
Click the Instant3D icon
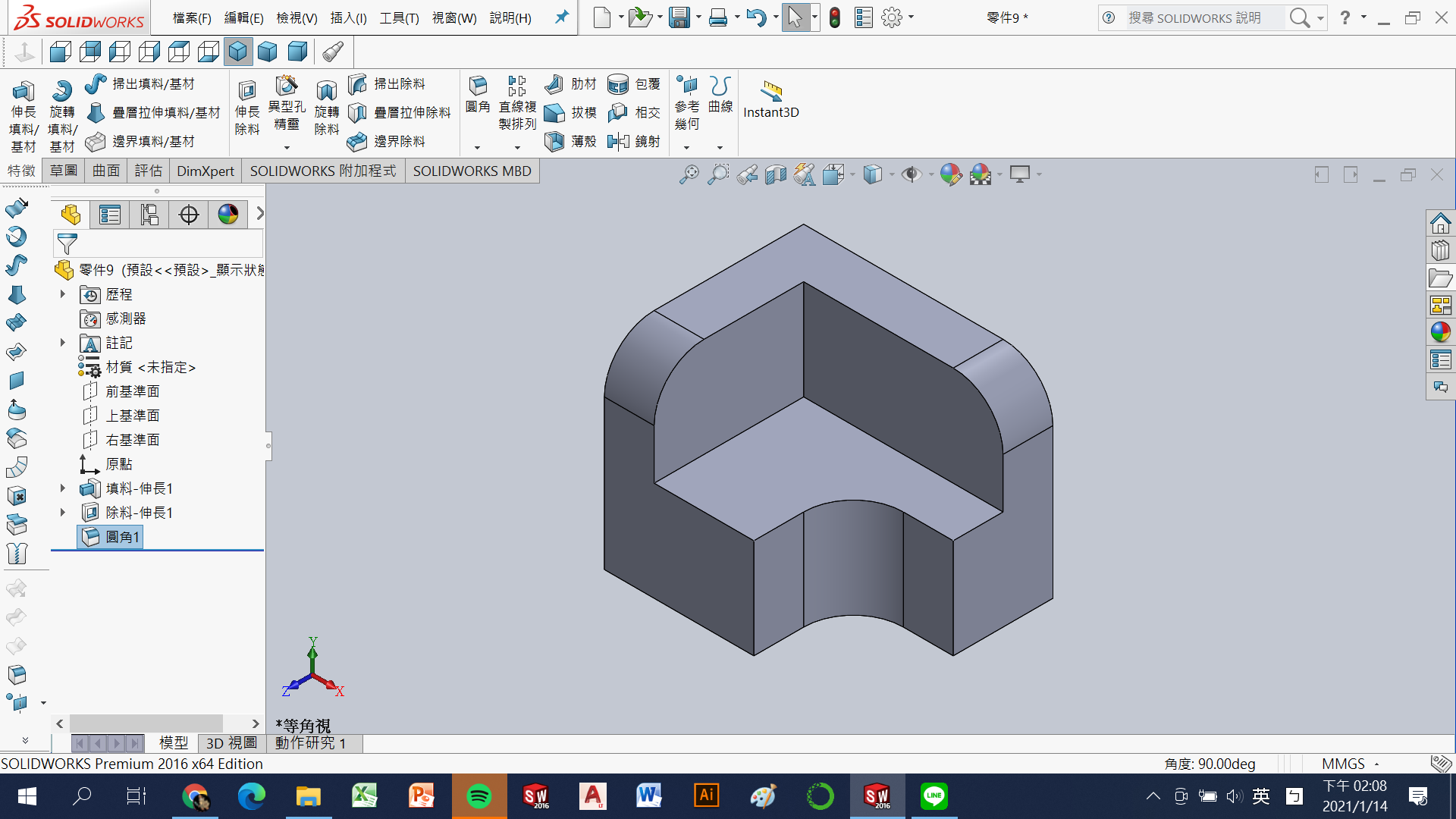point(771,91)
